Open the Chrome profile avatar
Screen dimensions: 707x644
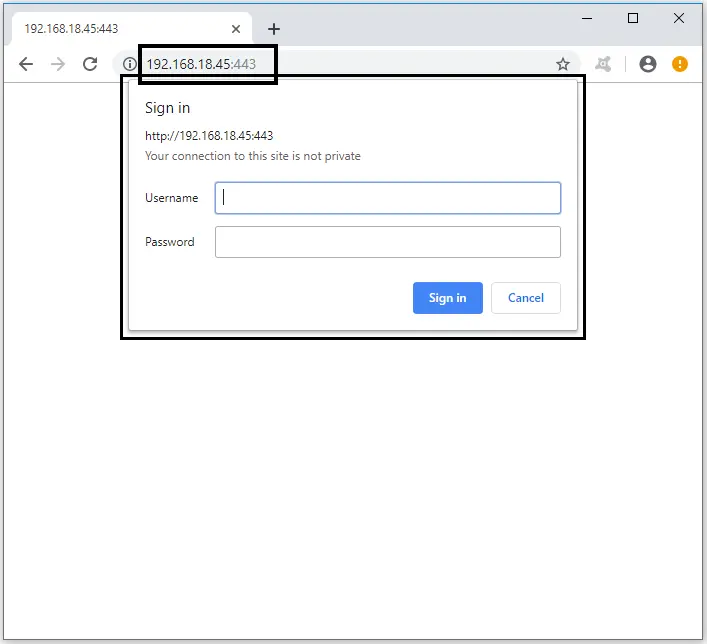648,64
